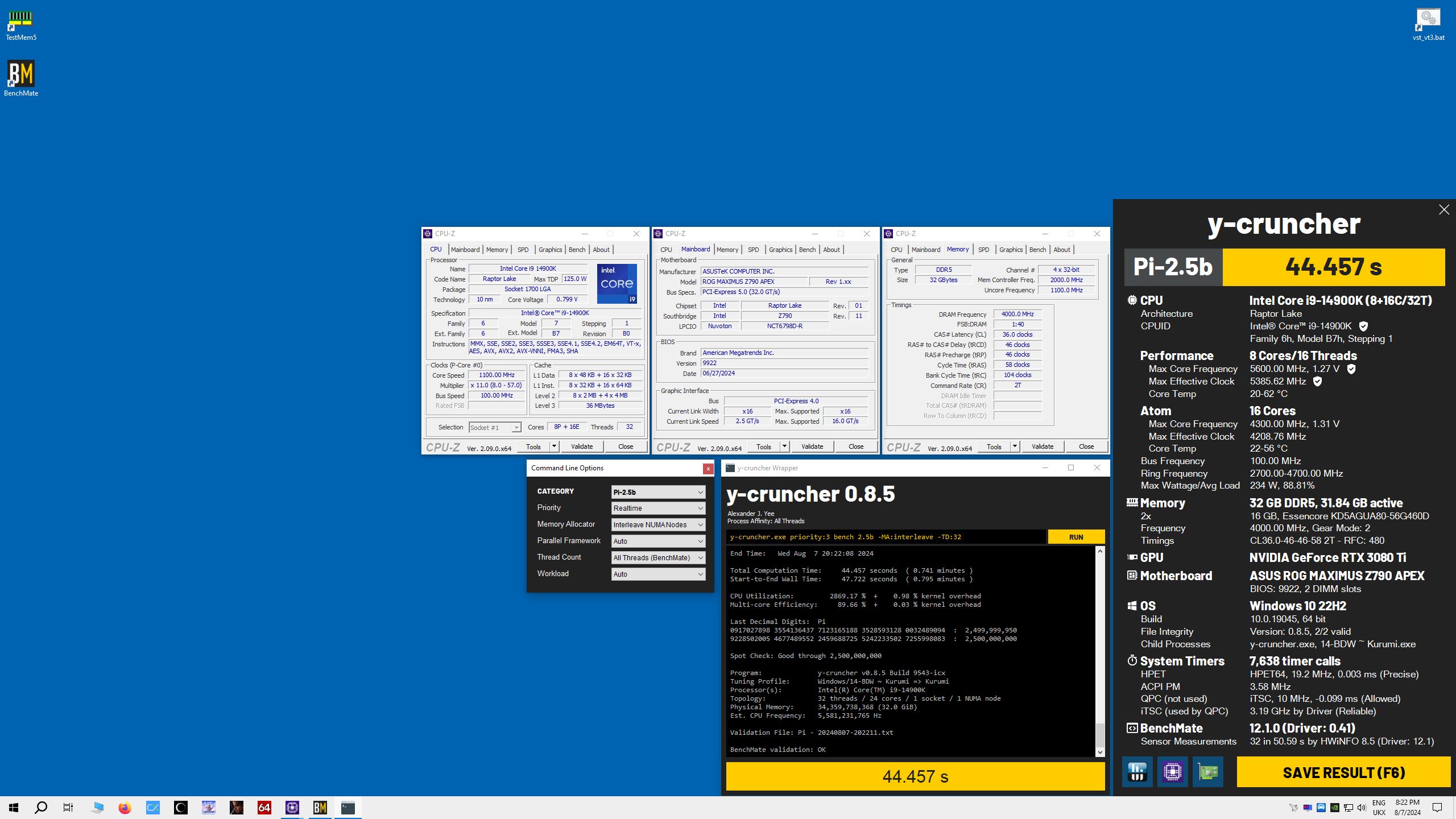Open the TestMem5 desktop shortcut

coord(20,26)
